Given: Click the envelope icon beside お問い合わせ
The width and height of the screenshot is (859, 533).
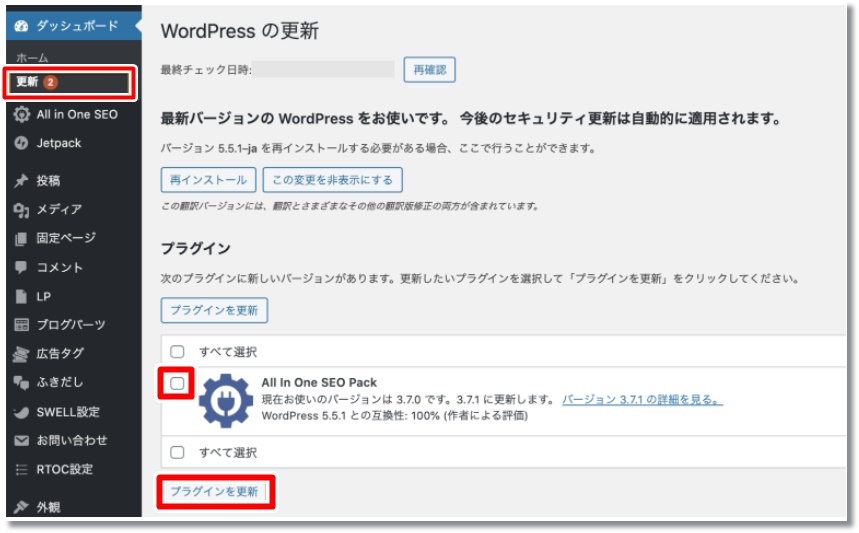Looking at the screenshot, I should [x=21, y=440].
